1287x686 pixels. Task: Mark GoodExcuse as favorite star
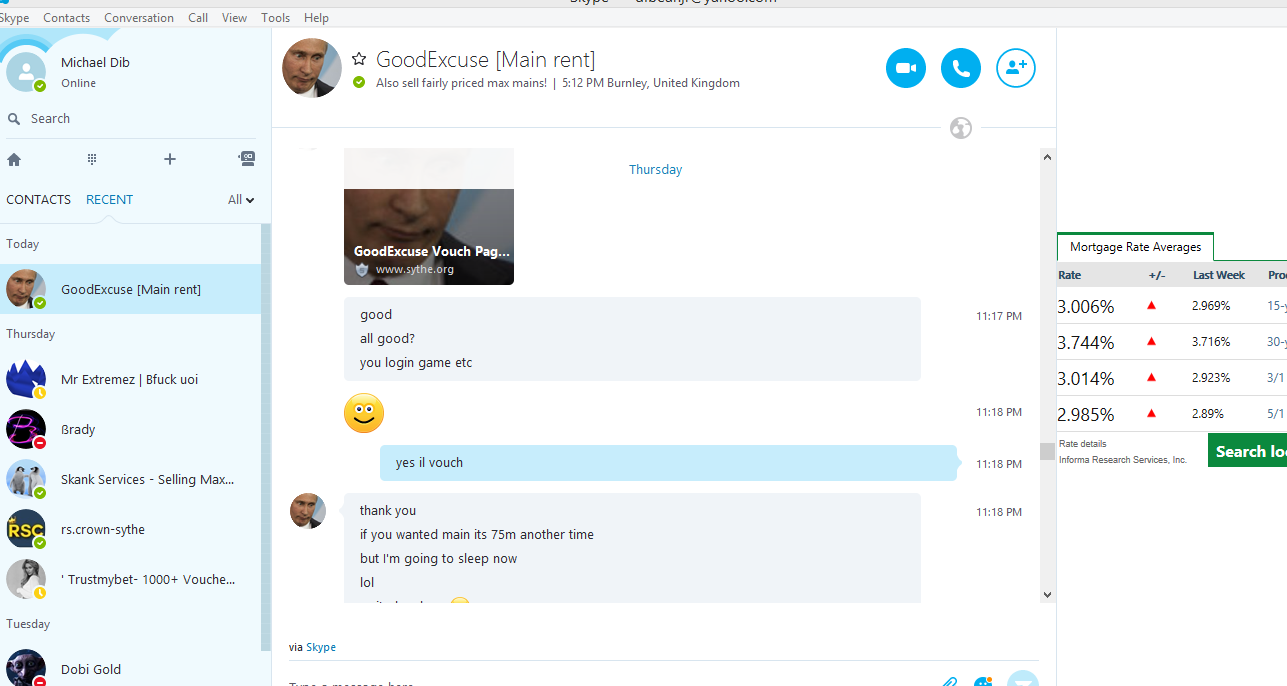pyautogui.click(x=359, y=59)
